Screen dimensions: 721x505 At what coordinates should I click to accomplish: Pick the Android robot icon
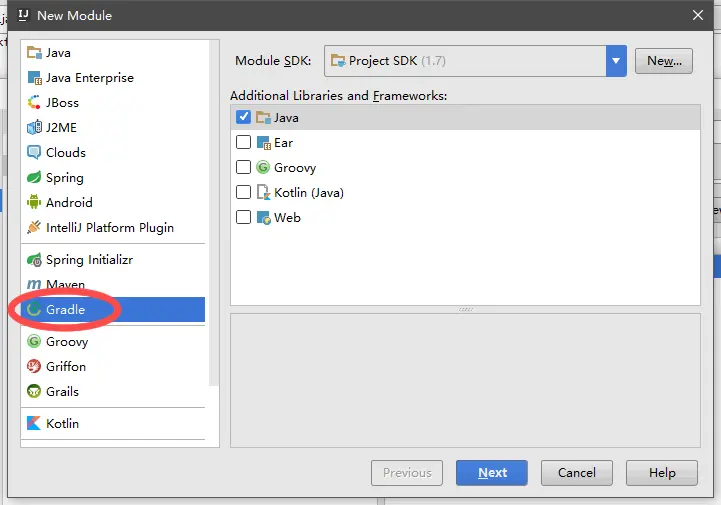click(x=34, y=202)
